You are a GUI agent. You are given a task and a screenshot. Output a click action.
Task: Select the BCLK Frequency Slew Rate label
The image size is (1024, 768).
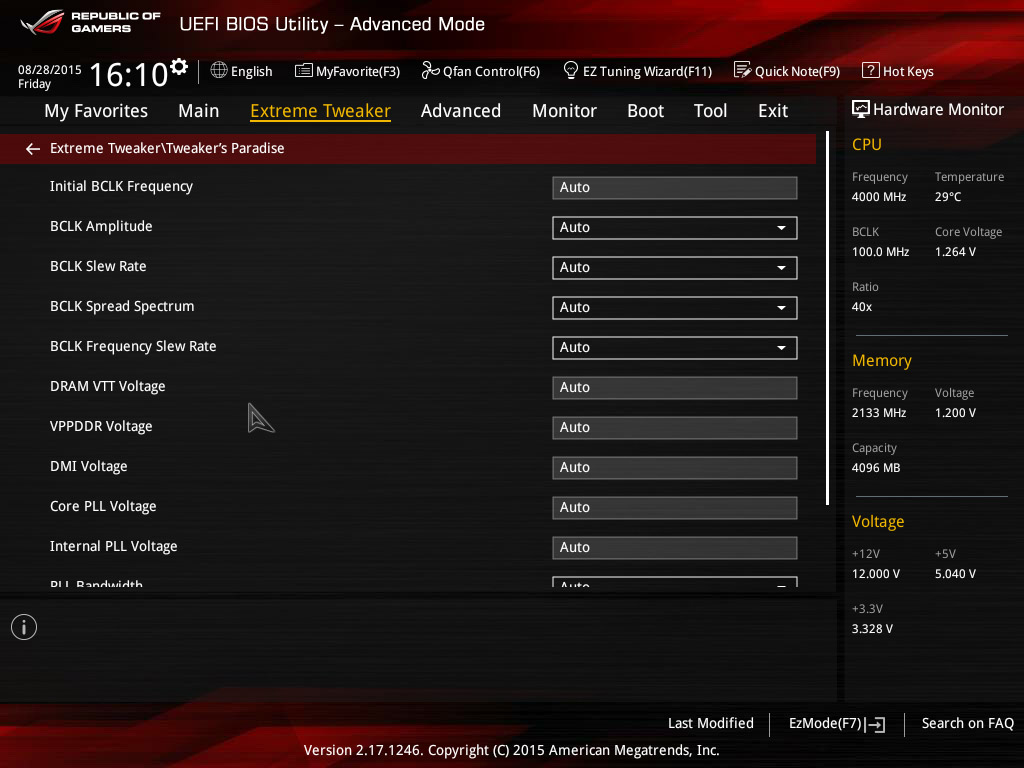click(133, 346)
